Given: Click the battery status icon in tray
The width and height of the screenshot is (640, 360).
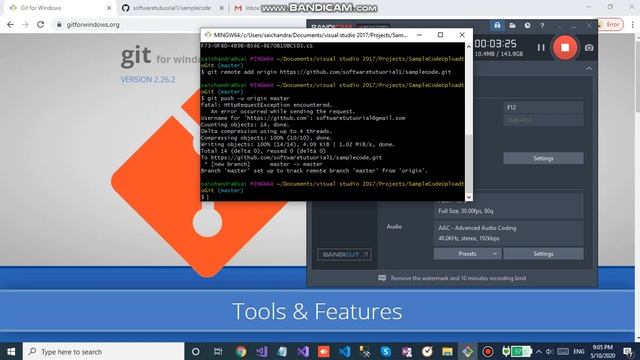Looking at the screenshot, I should pyautogui.click(x=522, y=351).
